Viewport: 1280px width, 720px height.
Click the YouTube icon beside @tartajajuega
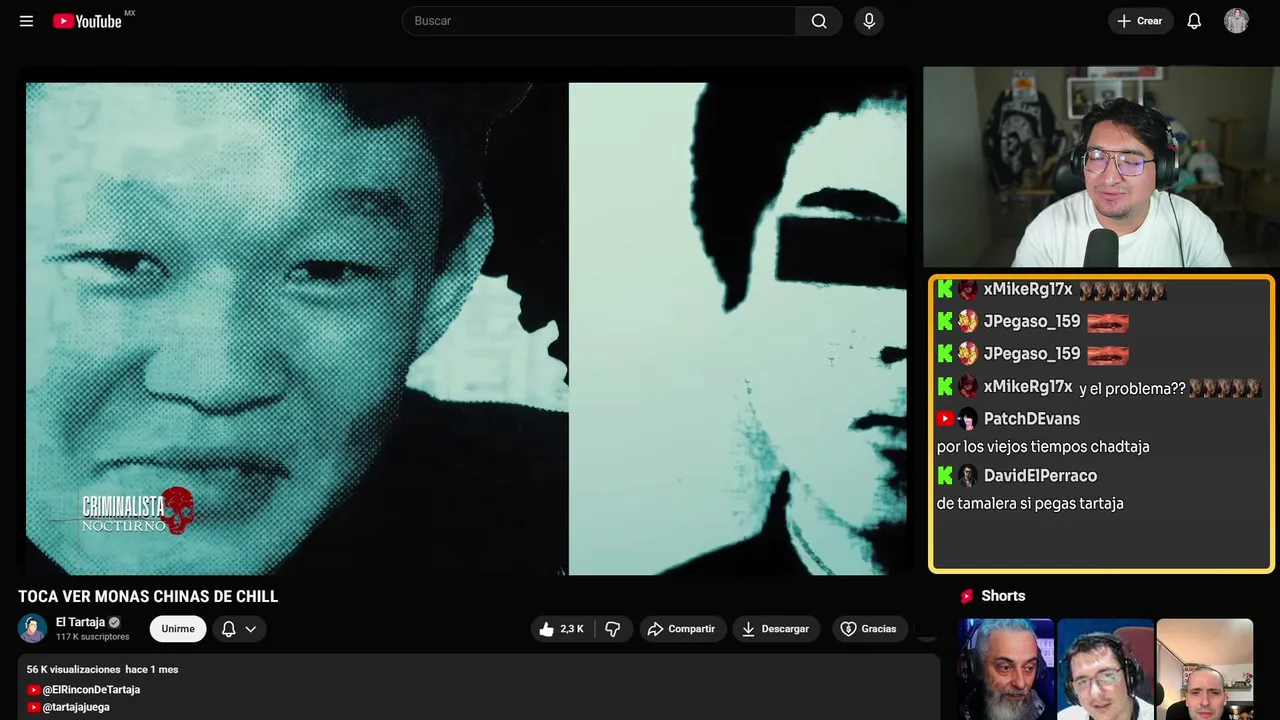(33, 707)
